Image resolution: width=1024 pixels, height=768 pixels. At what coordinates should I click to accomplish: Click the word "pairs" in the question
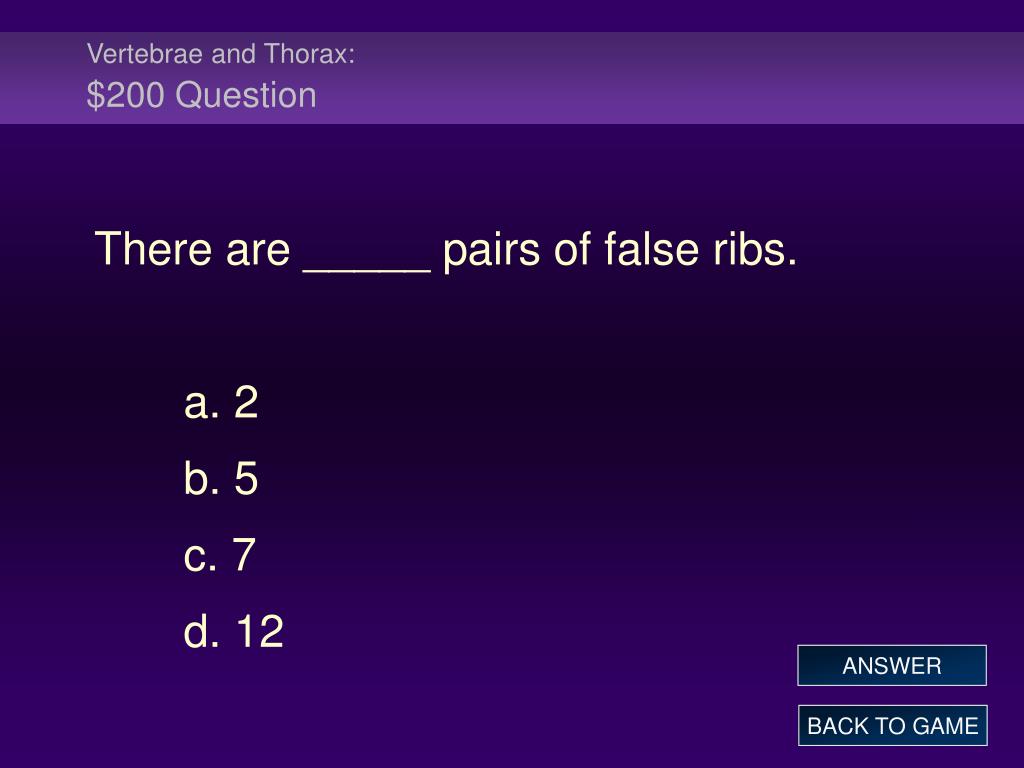coord(491,251)
